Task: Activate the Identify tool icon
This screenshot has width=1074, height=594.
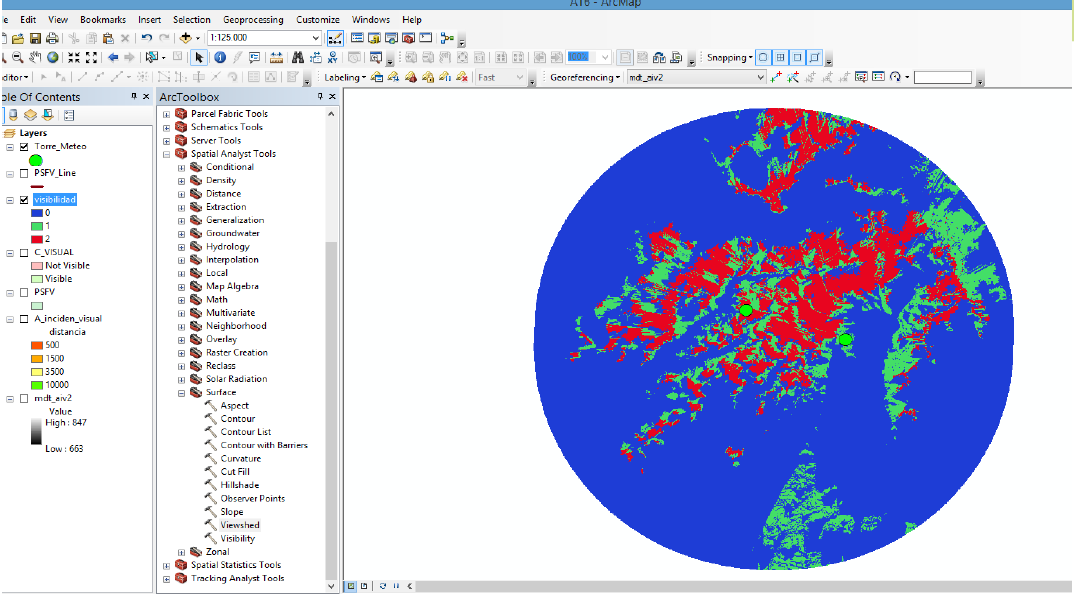Action: (220, 58)
